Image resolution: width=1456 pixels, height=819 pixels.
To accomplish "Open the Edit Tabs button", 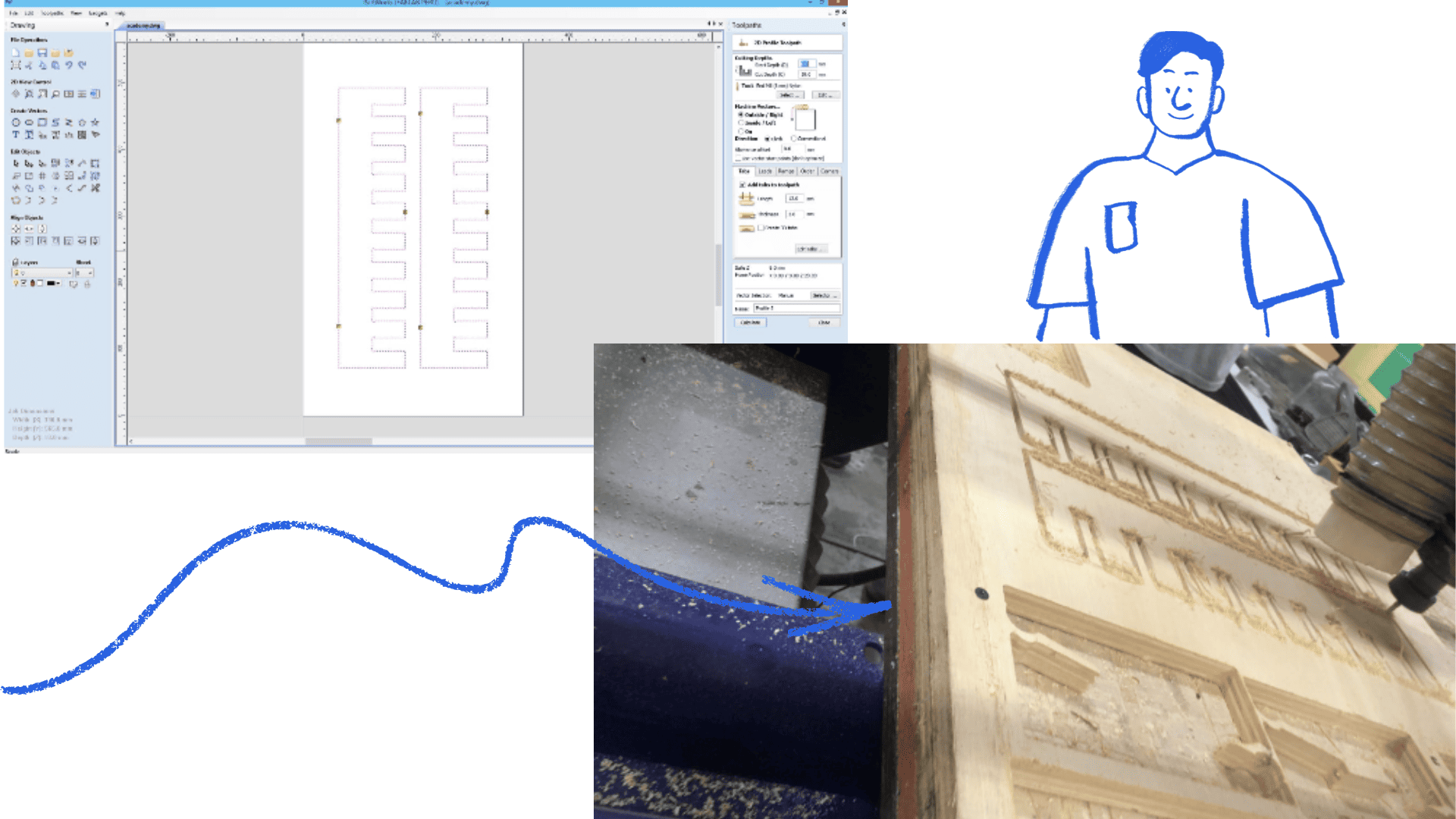I will pos(810,249).
